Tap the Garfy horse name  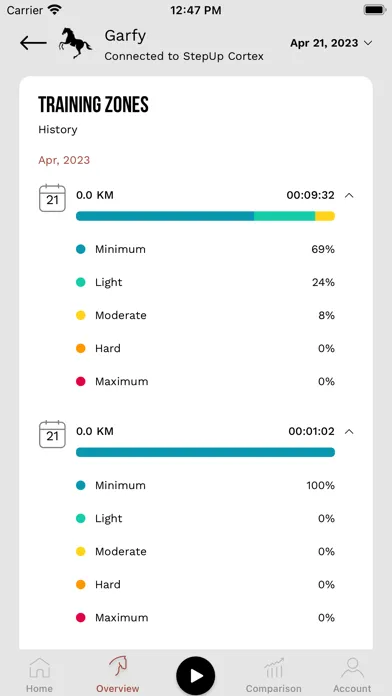click(x=125, y=36)
